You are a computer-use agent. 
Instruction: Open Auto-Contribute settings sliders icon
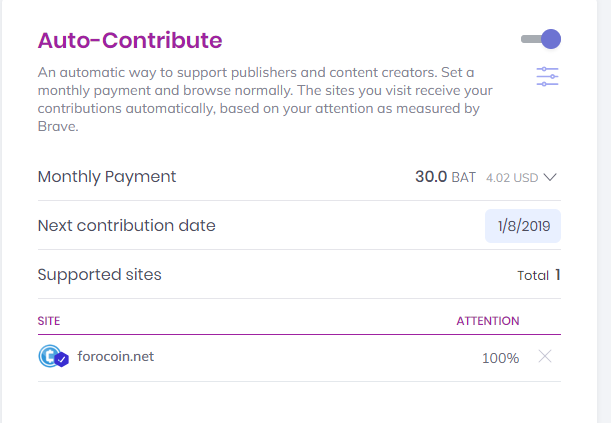pos(547,76)
